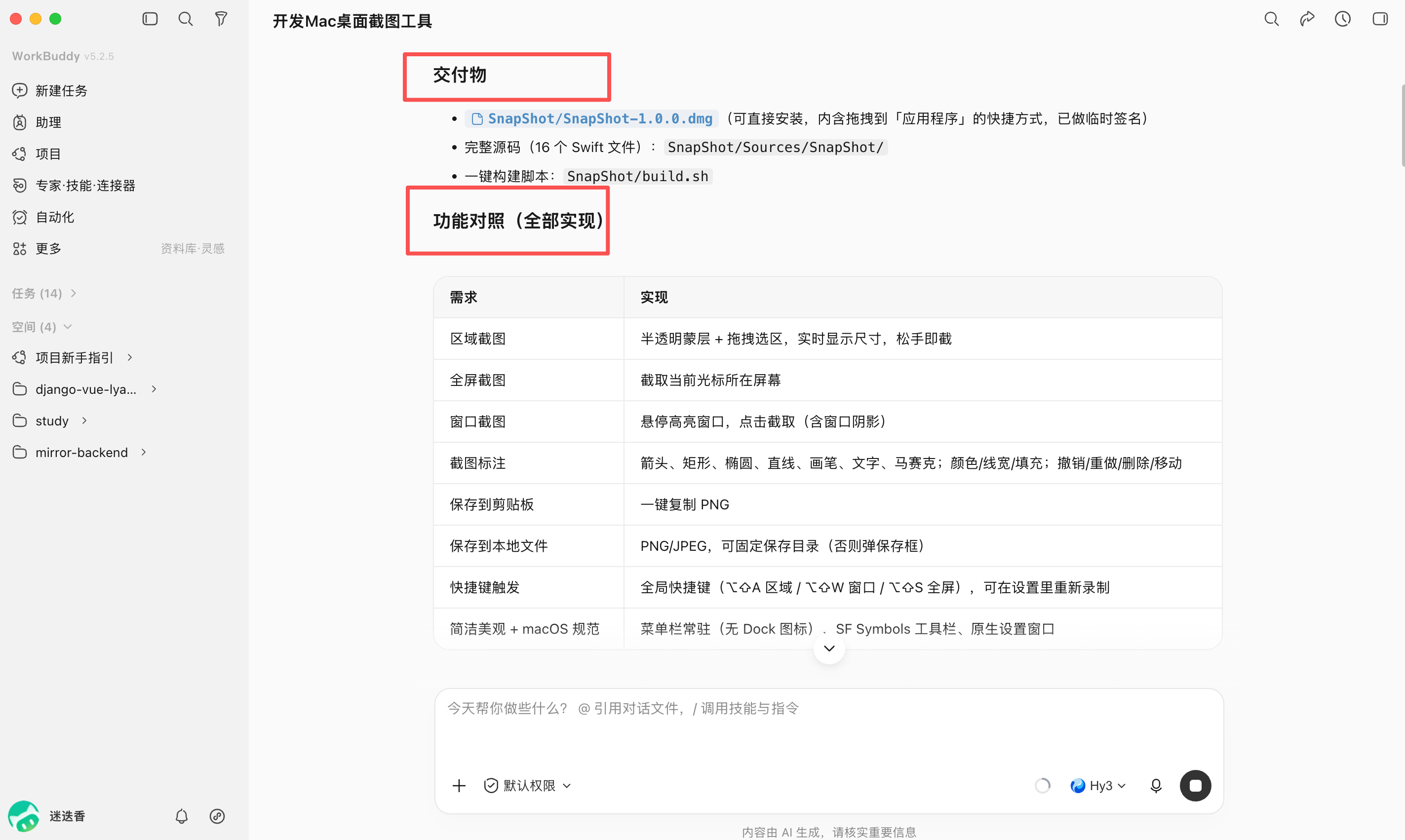
Task: Open sidebar search magnifier icon
Action: (185, 19)
